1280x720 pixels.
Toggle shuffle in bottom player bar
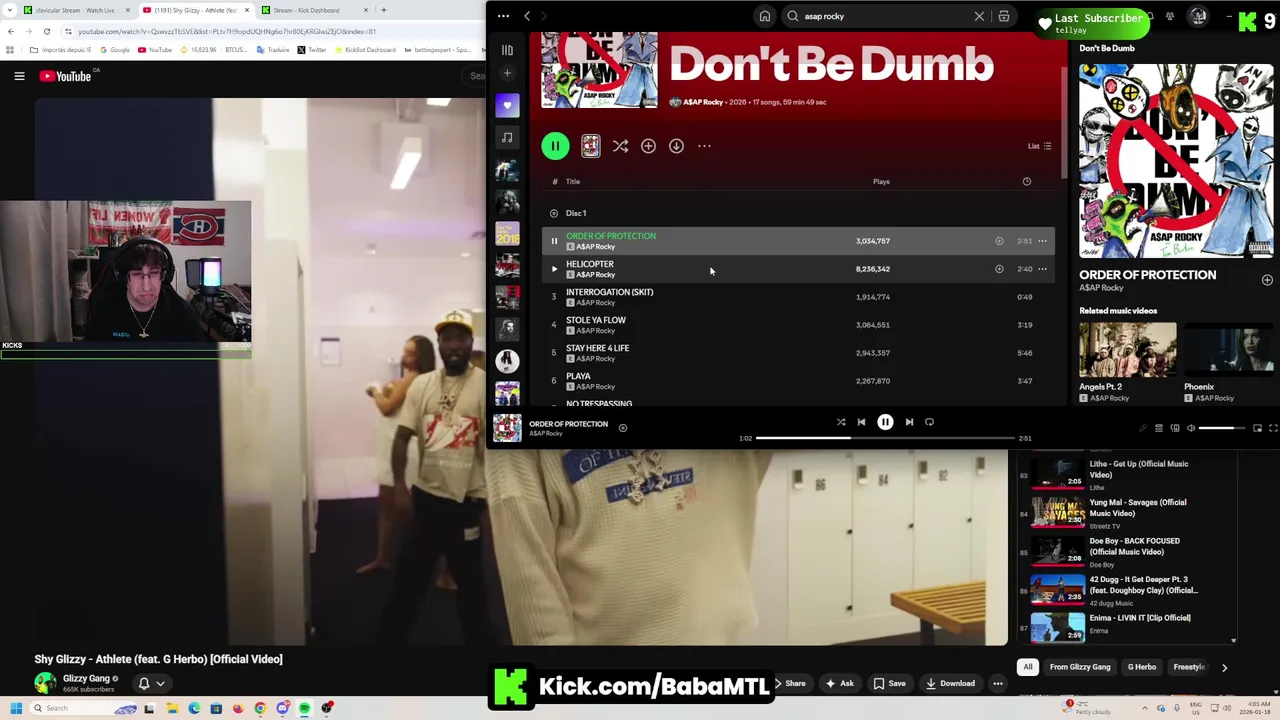coord(841,422)
